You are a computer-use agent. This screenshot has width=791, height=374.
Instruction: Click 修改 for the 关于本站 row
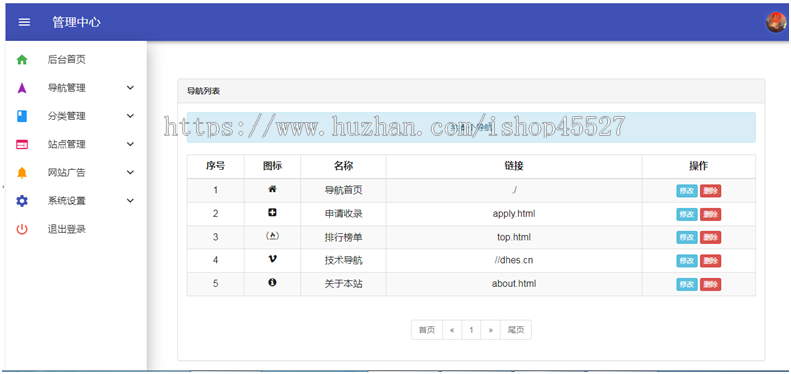(x=687, y=285)
